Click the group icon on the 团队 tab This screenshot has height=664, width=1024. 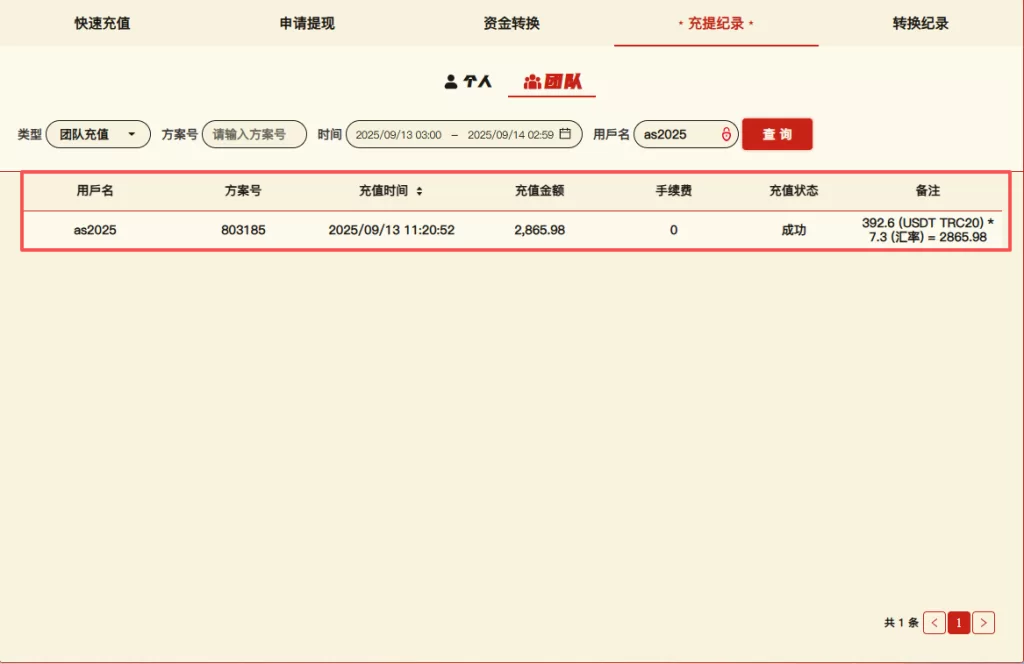point(532,82)
